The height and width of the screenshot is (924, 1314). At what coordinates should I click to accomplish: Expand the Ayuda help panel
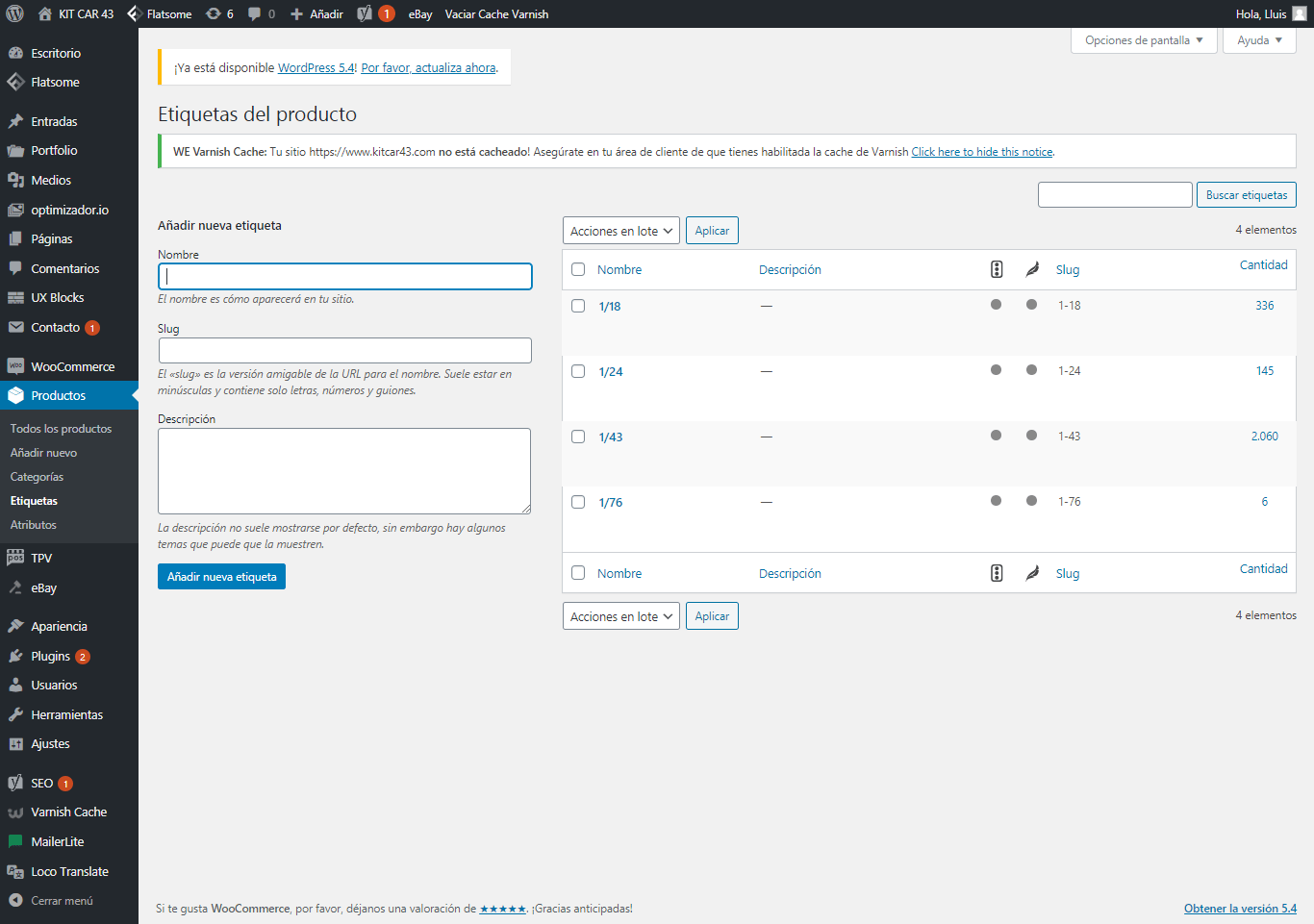tap(1259, 40)
